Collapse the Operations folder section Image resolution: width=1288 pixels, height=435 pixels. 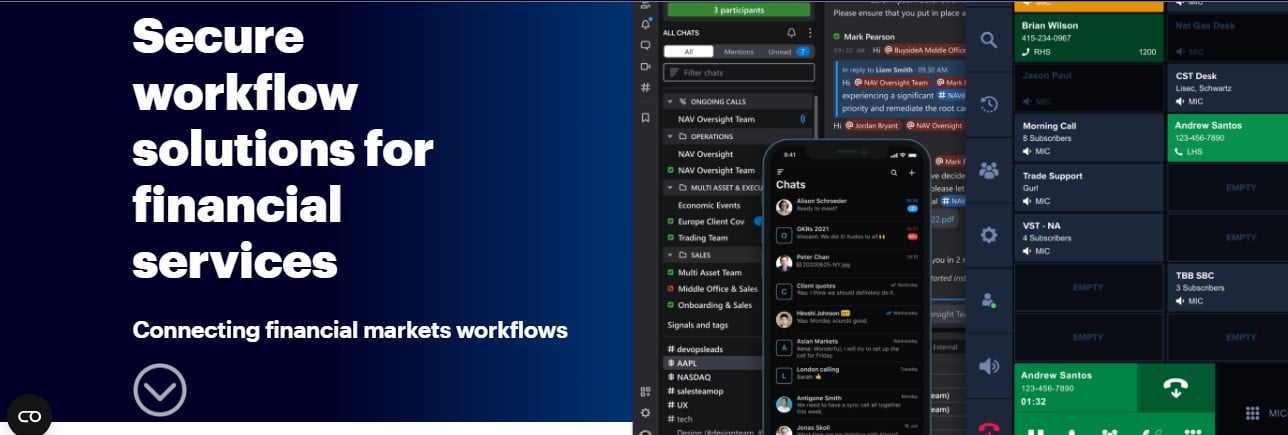pyautogui.click(x=670, y=136)
